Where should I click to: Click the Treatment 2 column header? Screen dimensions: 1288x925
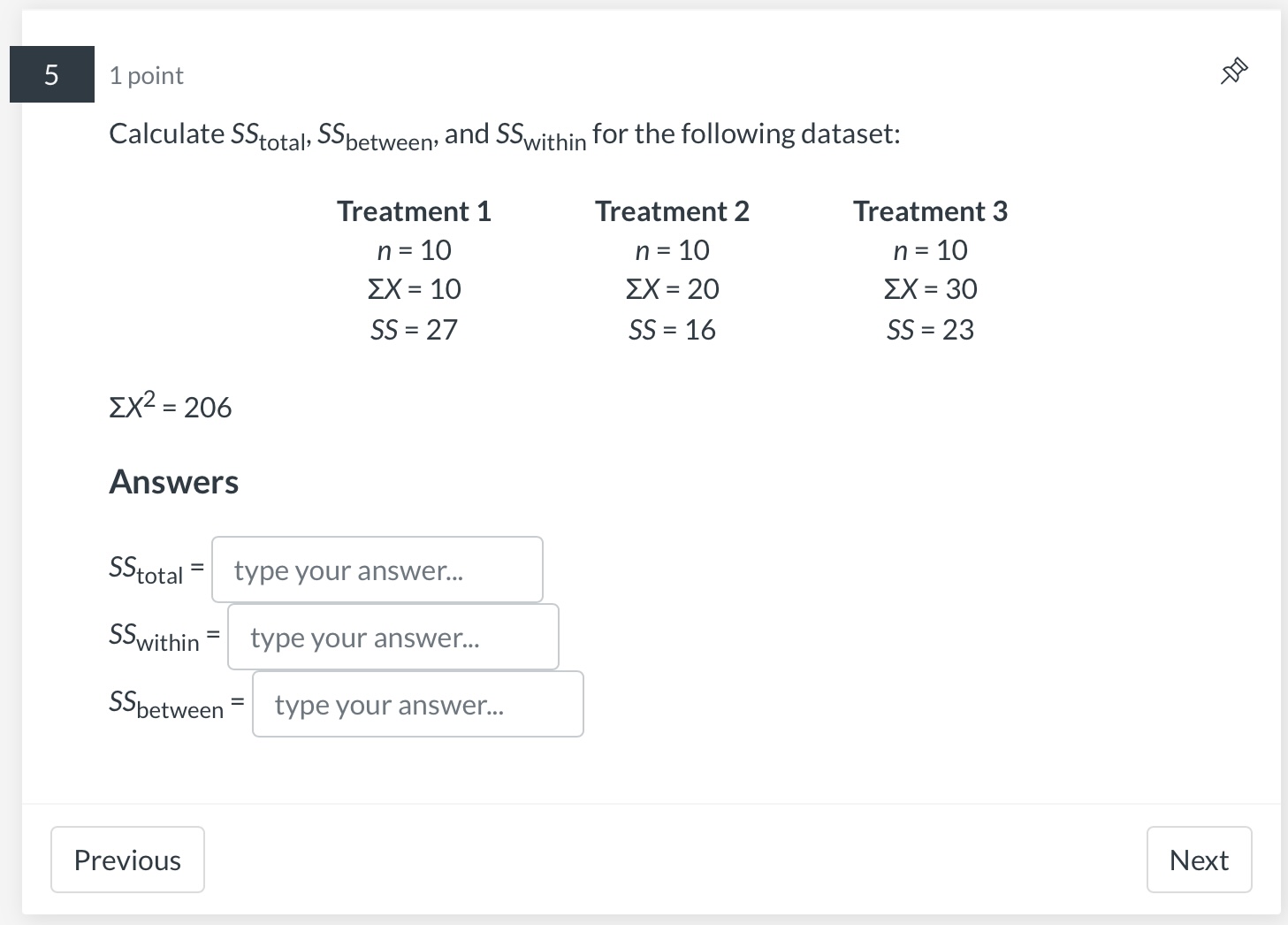click(672, 210)
